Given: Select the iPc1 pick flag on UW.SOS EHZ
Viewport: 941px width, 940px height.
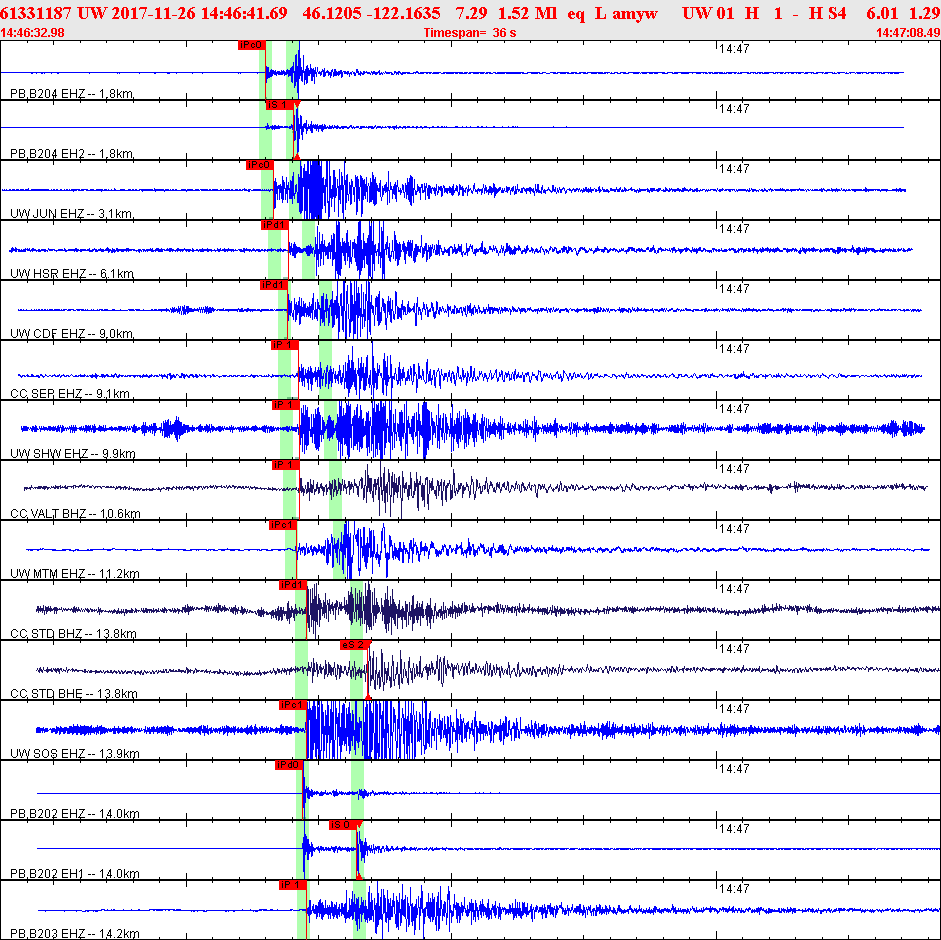Looking at the screenshot, I should pyautogui.click(x=293, y=705).
